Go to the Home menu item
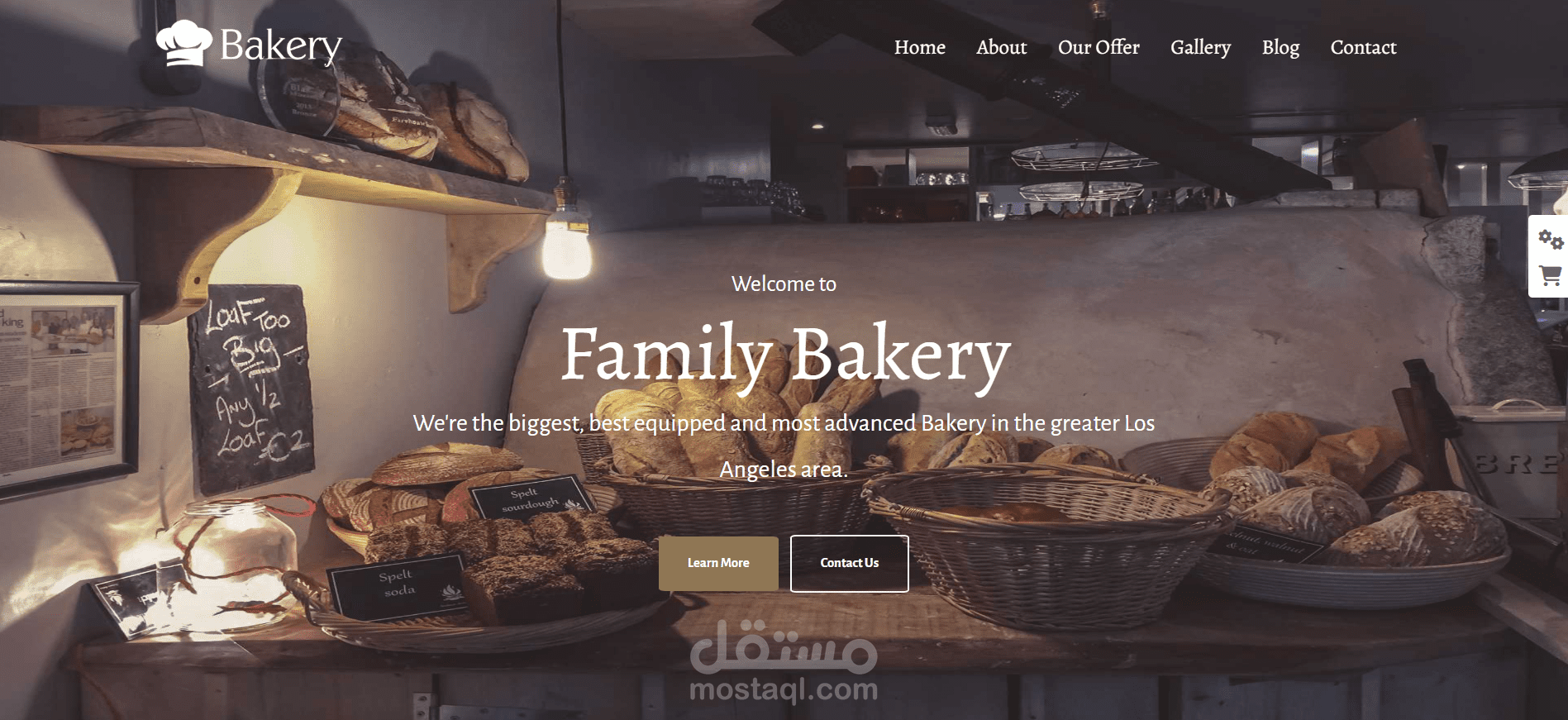The image size is (1568, 720). coord(919,47)
